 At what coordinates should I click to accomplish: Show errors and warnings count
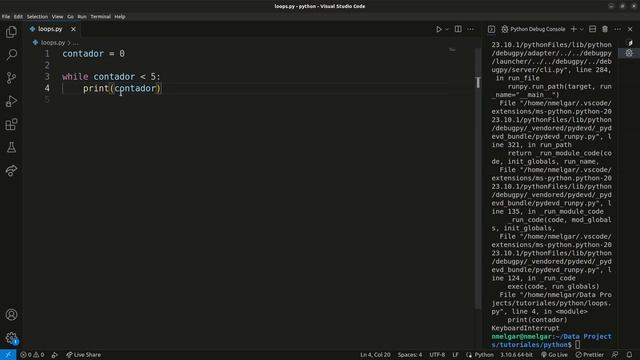point(32,355)
